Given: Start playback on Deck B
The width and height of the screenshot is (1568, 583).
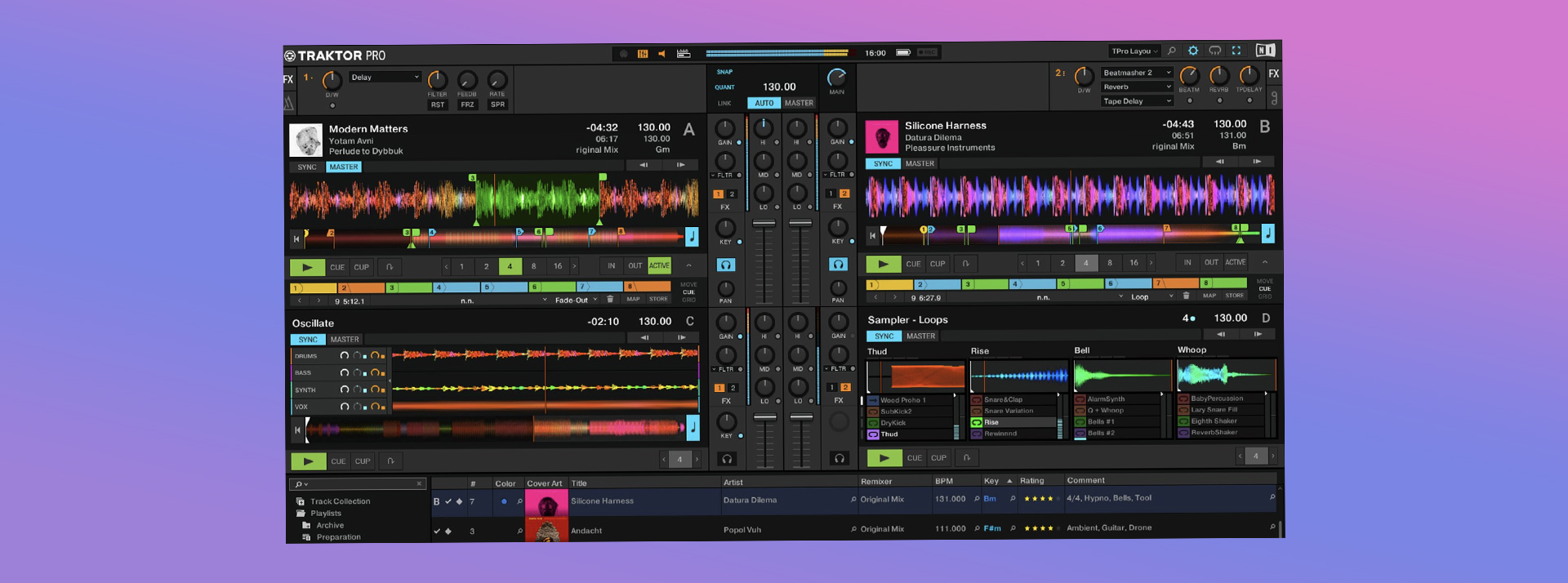Looking at the screenshot, I should click(884, 264).
